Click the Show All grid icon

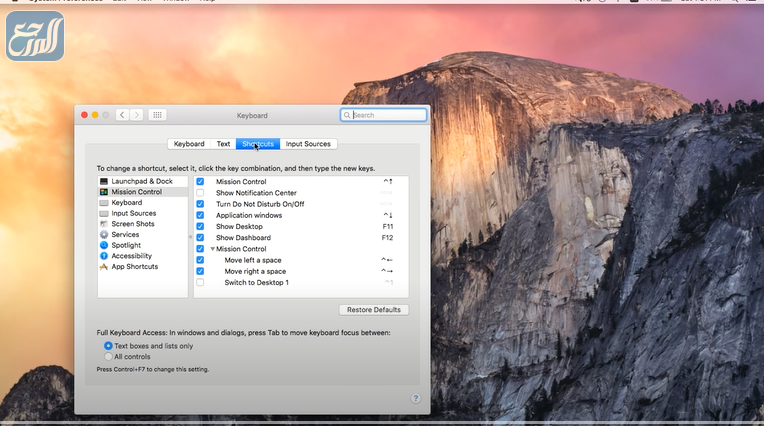coord(158,115)
